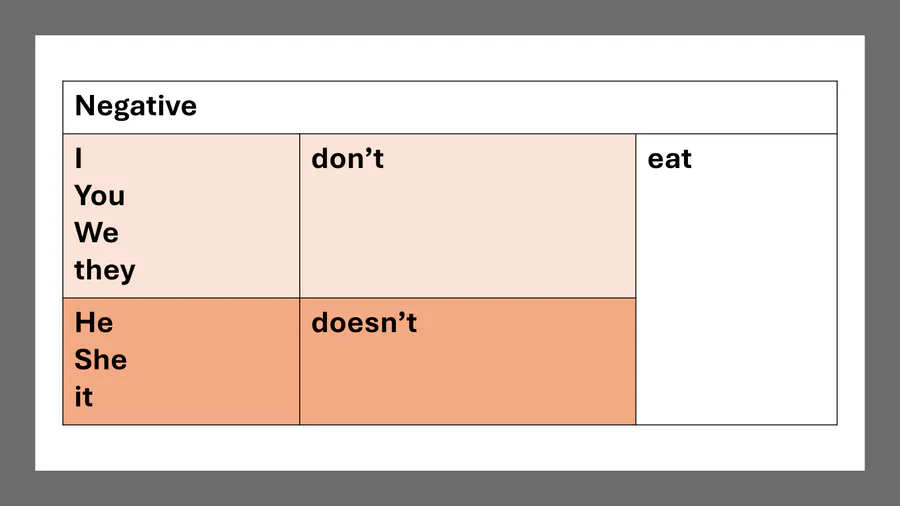
Task: Click the word "they" in the table
Action: 104,270
